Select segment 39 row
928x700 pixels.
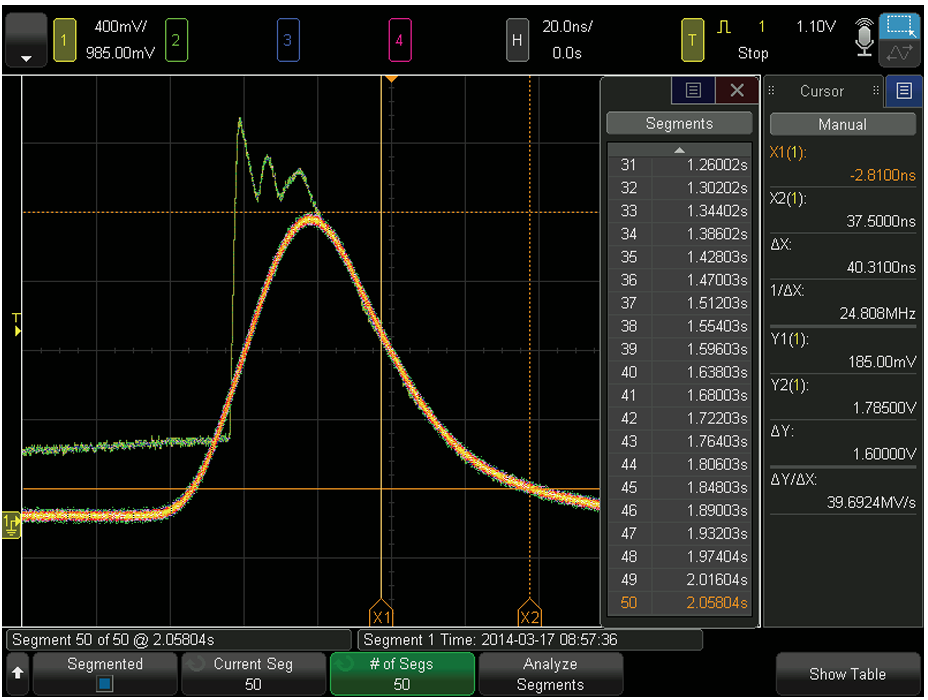click(679, 349)
